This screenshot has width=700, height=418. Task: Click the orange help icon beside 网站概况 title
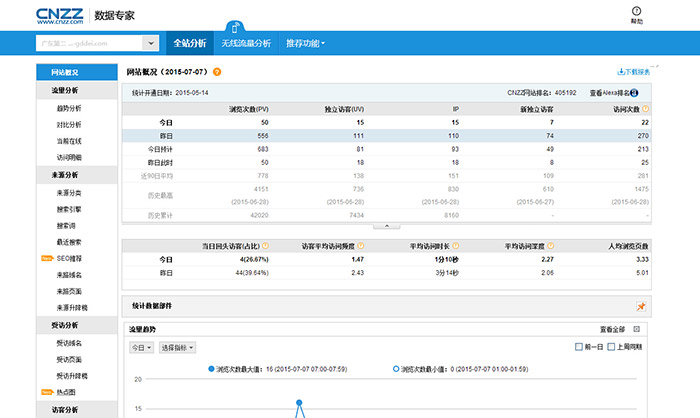click(217, 72)
